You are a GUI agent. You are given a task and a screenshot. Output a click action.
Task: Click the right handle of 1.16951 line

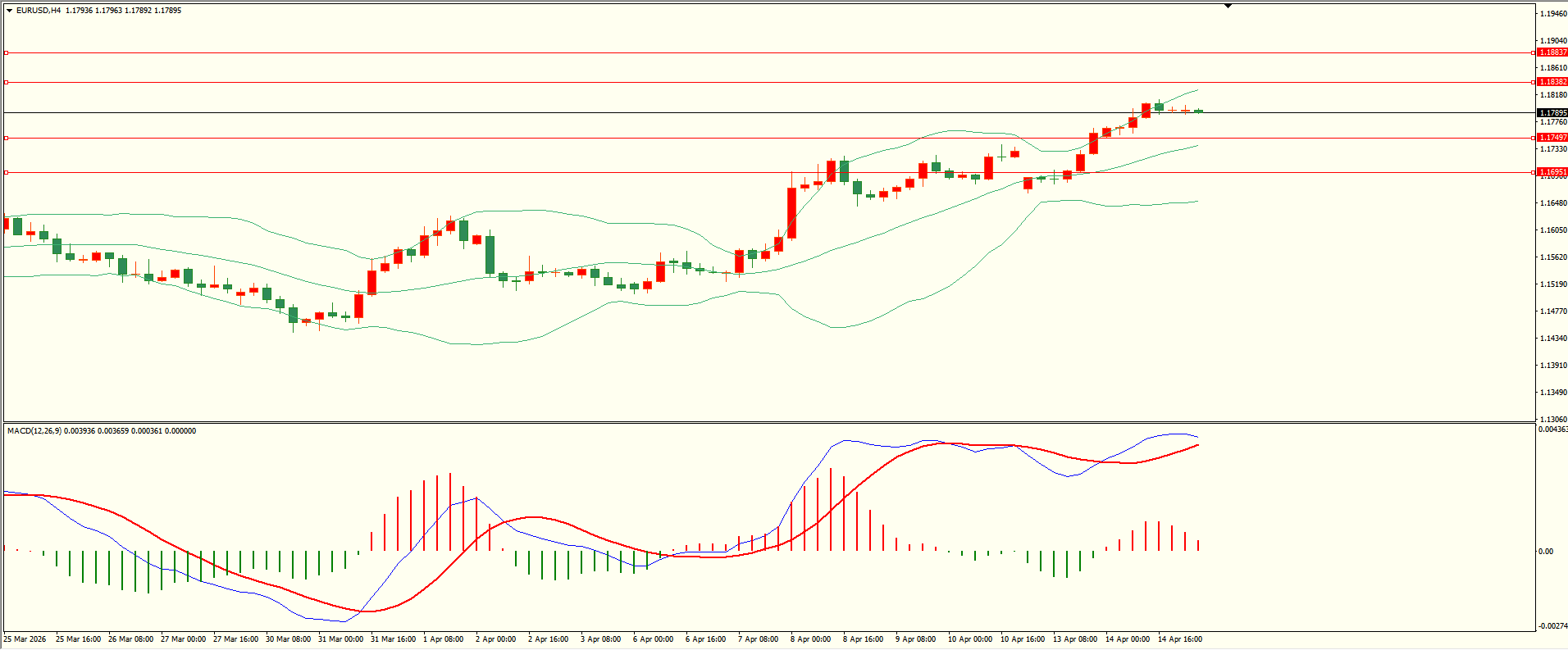point(1533,172)
